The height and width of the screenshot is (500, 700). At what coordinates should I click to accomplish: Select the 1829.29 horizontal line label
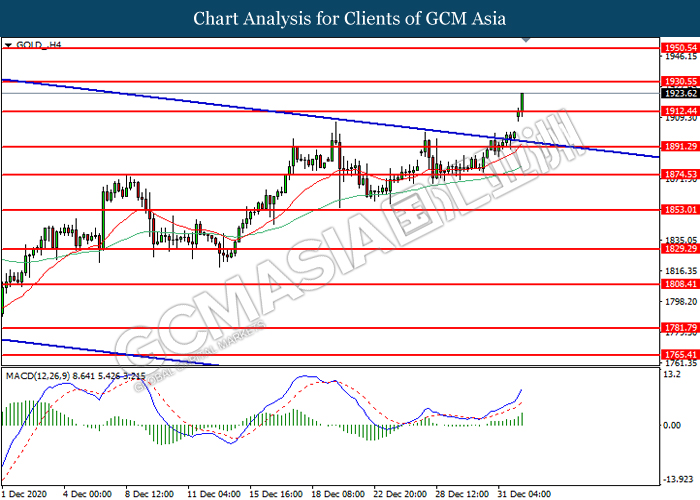(680, 248)
